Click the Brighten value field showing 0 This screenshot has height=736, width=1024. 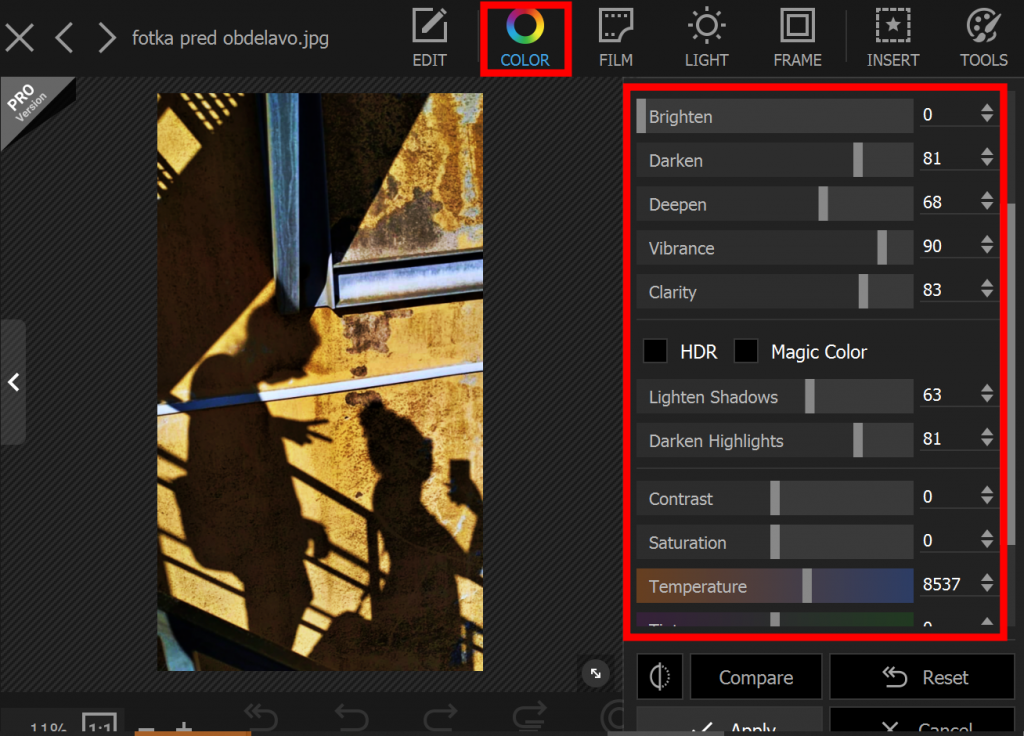[x=948, y=115]
